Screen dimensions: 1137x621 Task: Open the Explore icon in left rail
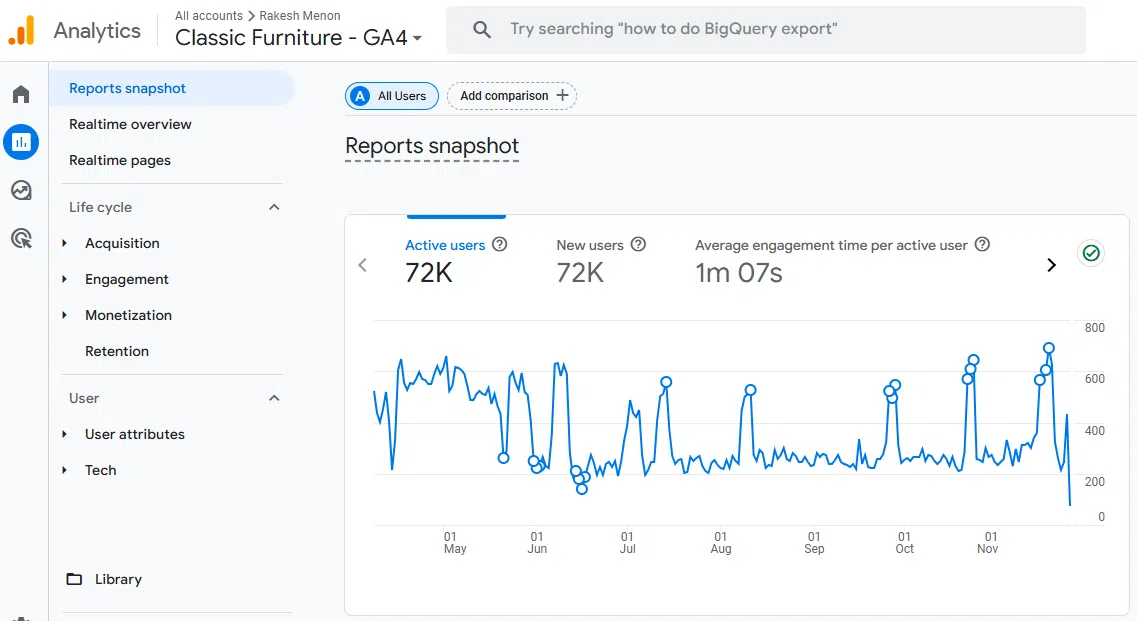(21, 190)
